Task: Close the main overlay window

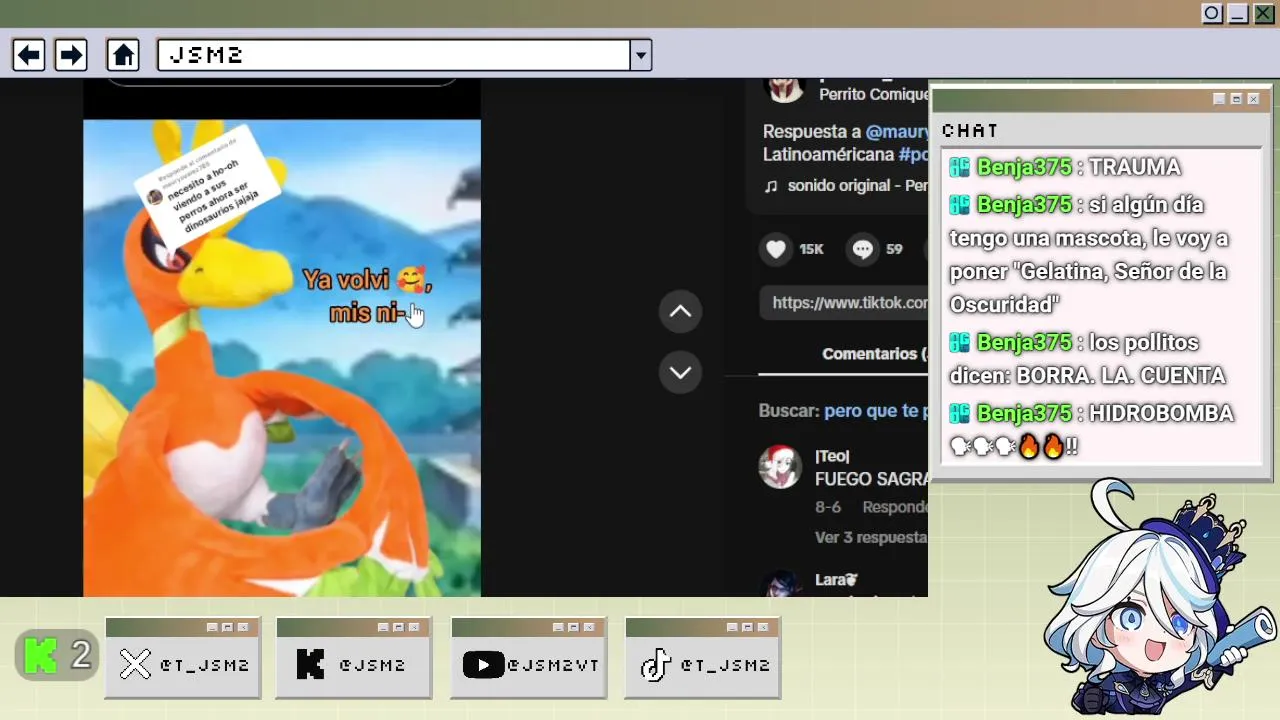Action: [x=1264, y=13]
